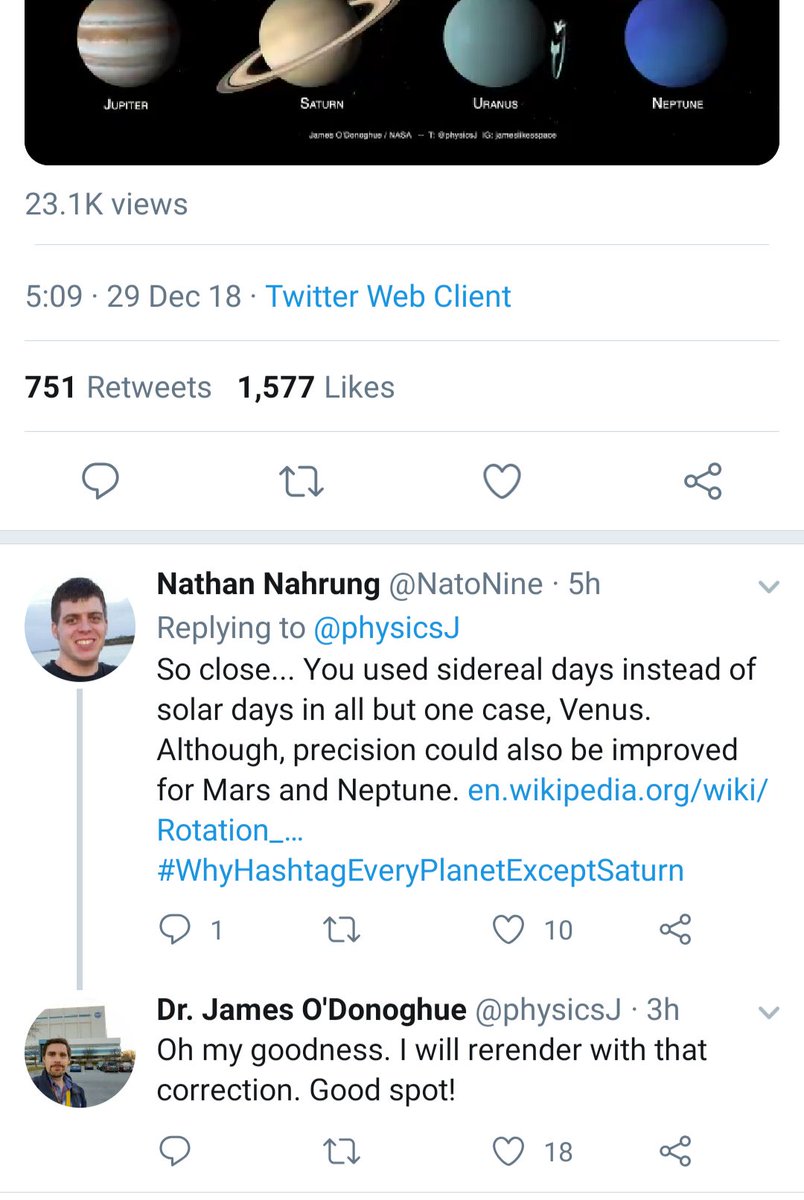Reply to the main tweet
The image size is (804, 1200).
pyautogui.click(x=100, y=481)
